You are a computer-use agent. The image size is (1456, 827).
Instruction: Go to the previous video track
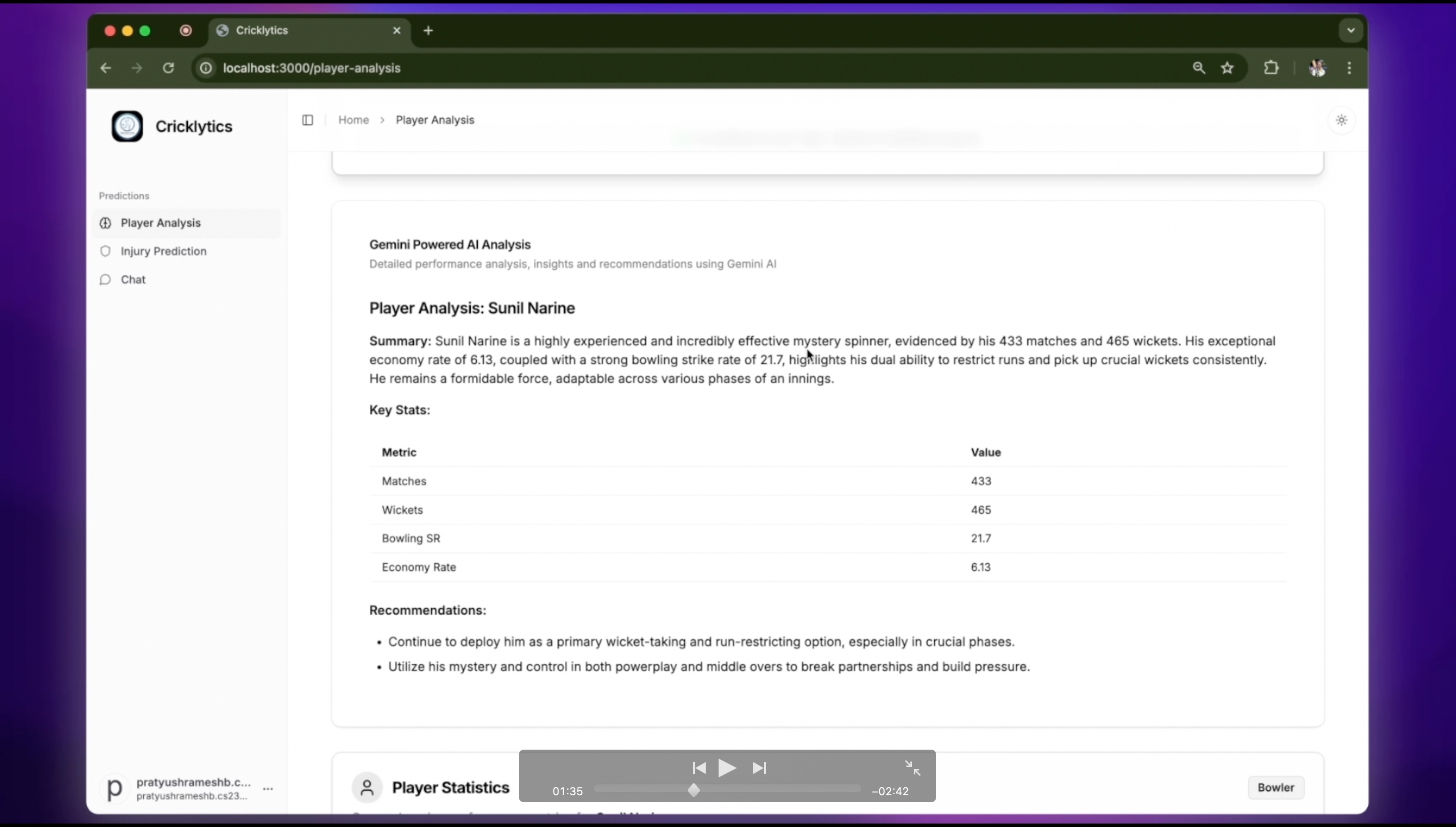coord(699,768)
